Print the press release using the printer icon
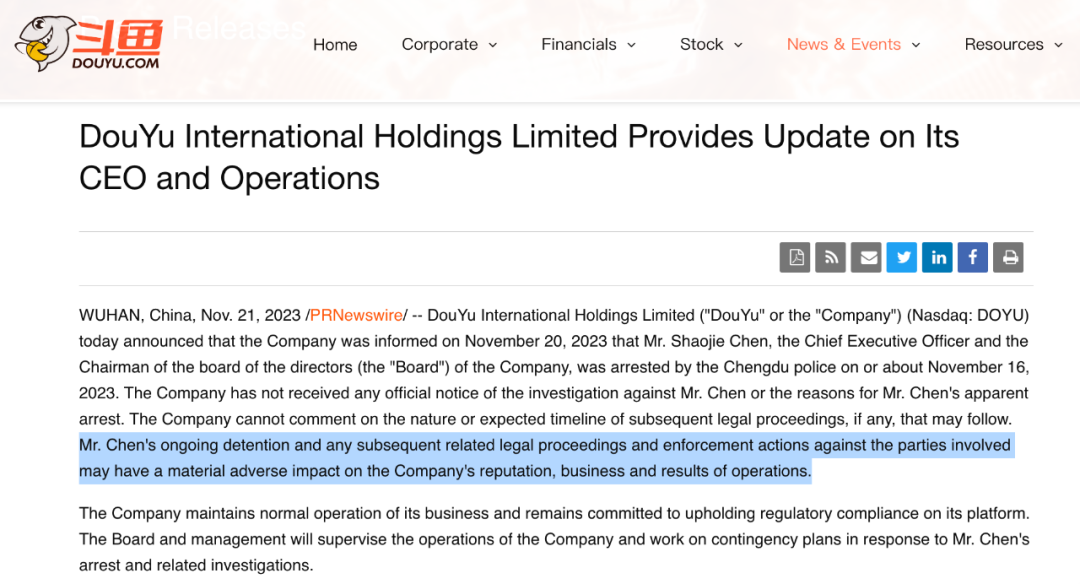1080x584 pixels. [x=1008, y=257]
